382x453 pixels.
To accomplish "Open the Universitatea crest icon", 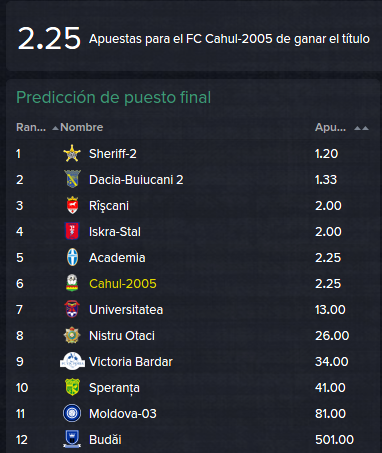I will [x=72, y=309].
